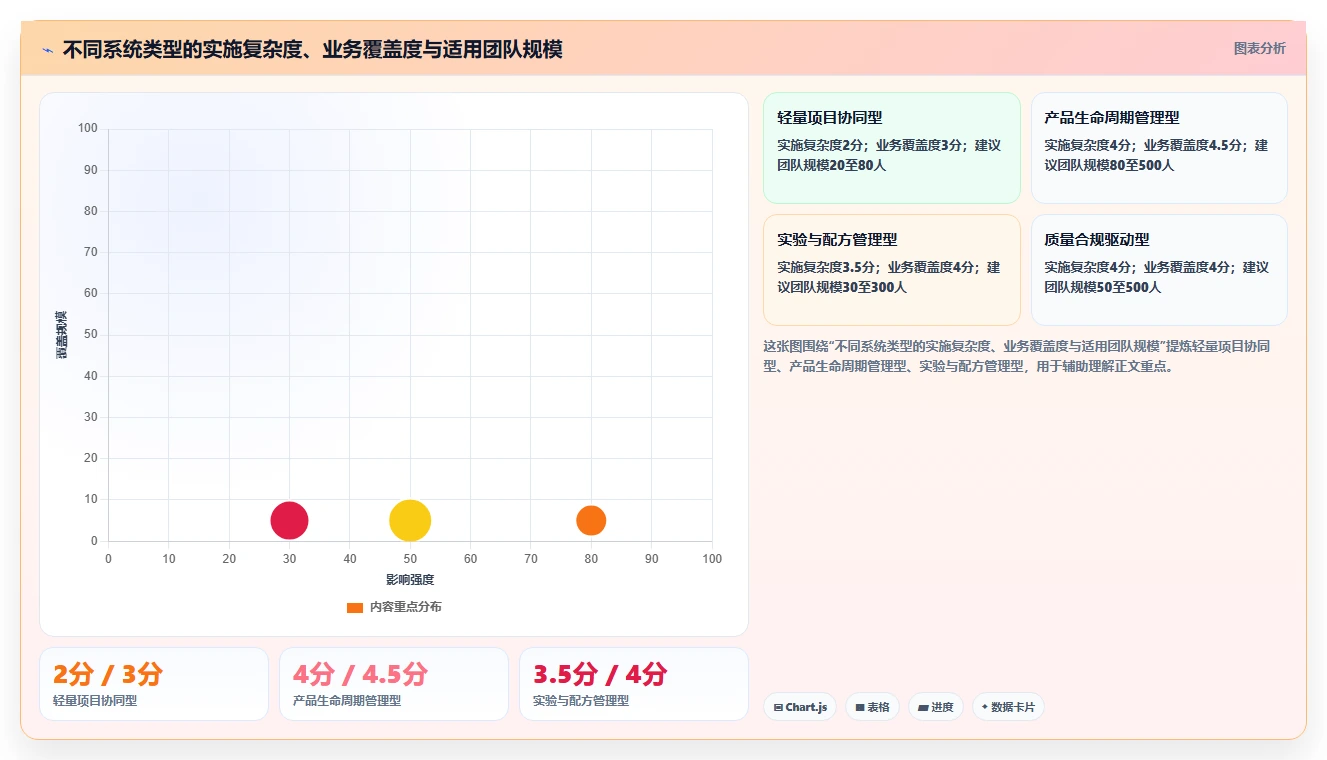Select the 表格 tag pill

coord(872,707)
